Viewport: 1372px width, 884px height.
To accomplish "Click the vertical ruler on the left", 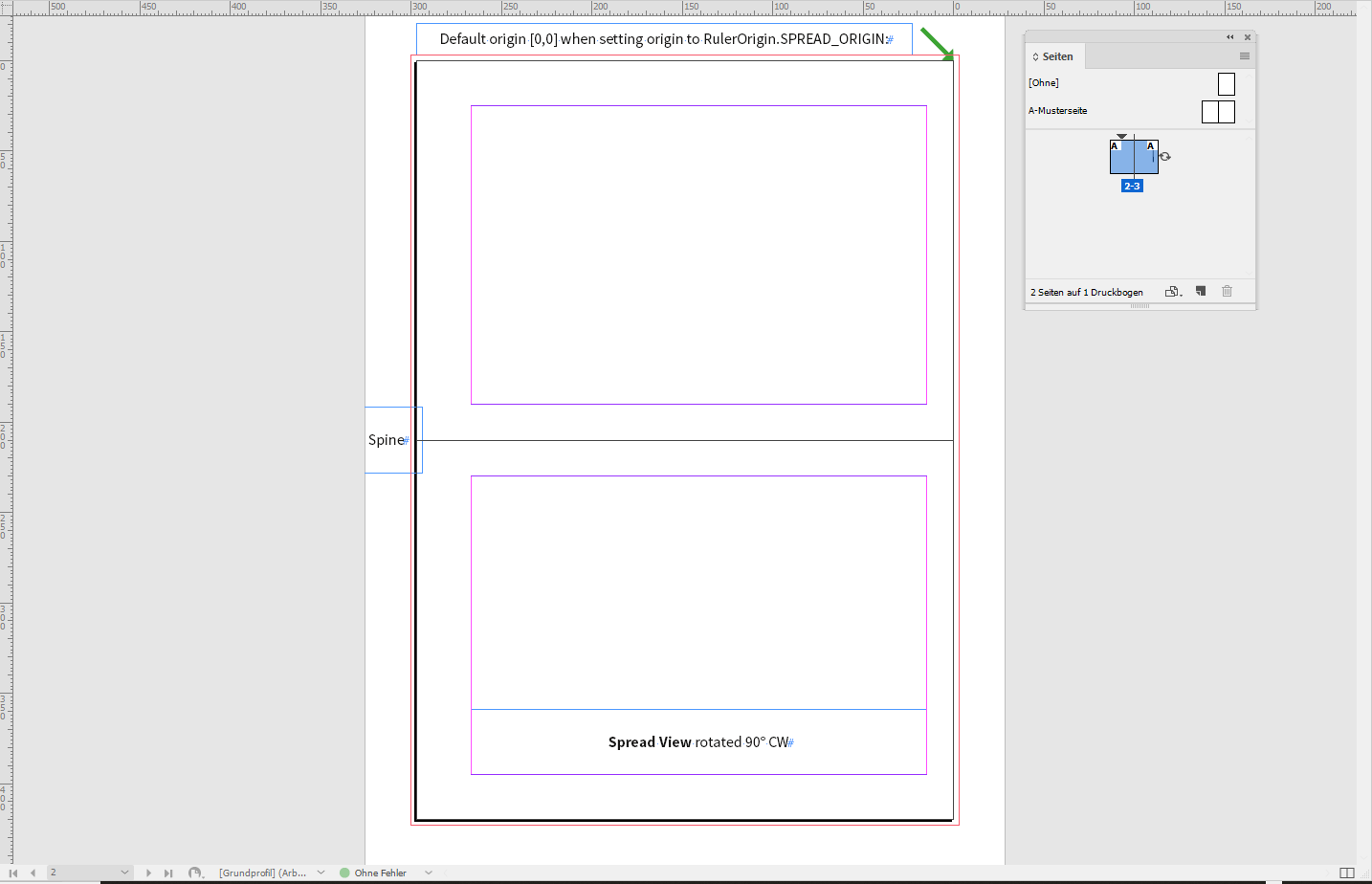I will click(7, 440).
